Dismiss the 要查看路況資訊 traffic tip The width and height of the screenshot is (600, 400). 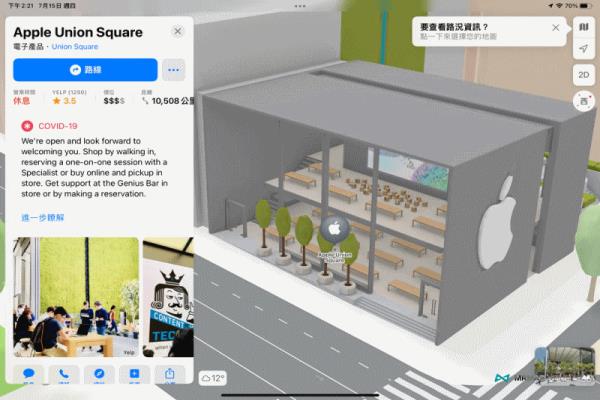click(x=556, y=28)
